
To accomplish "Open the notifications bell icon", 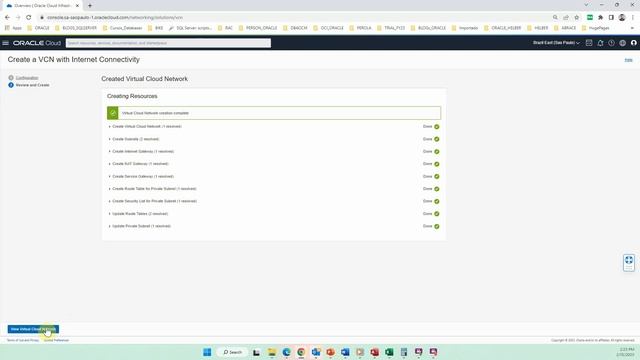I will point(600,43).
